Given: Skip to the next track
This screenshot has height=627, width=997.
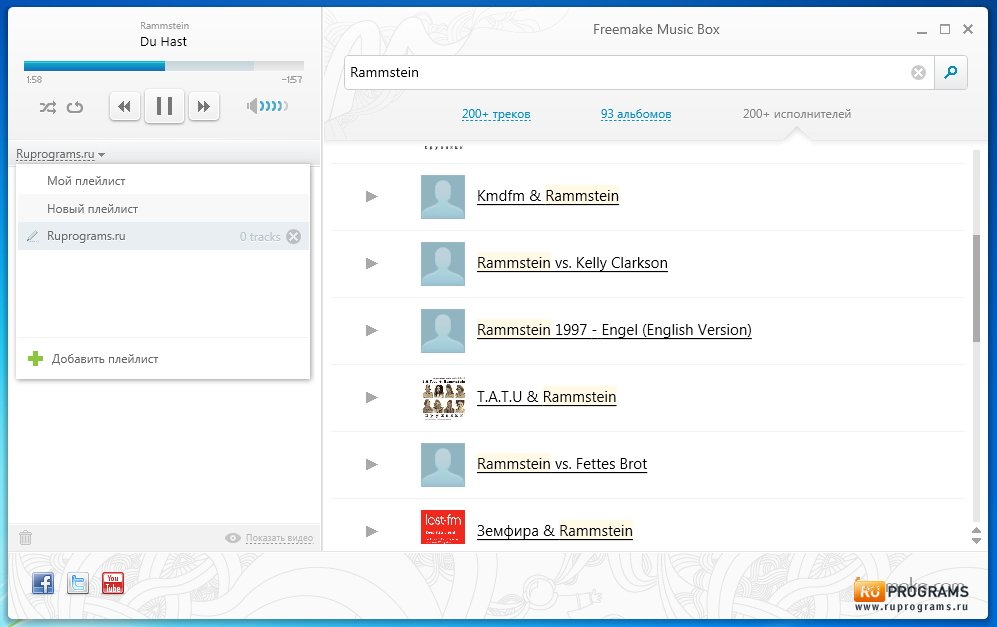Looking at the screenshot, I should [203, 106].
